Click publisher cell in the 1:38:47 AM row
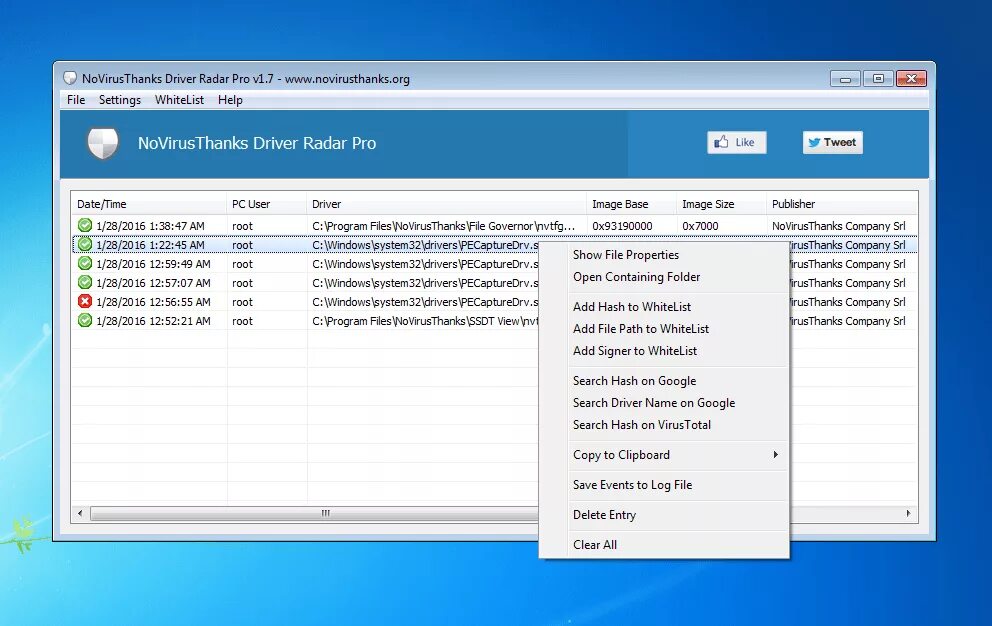Viewport: 992px width, 626px height. pos(838,226)
